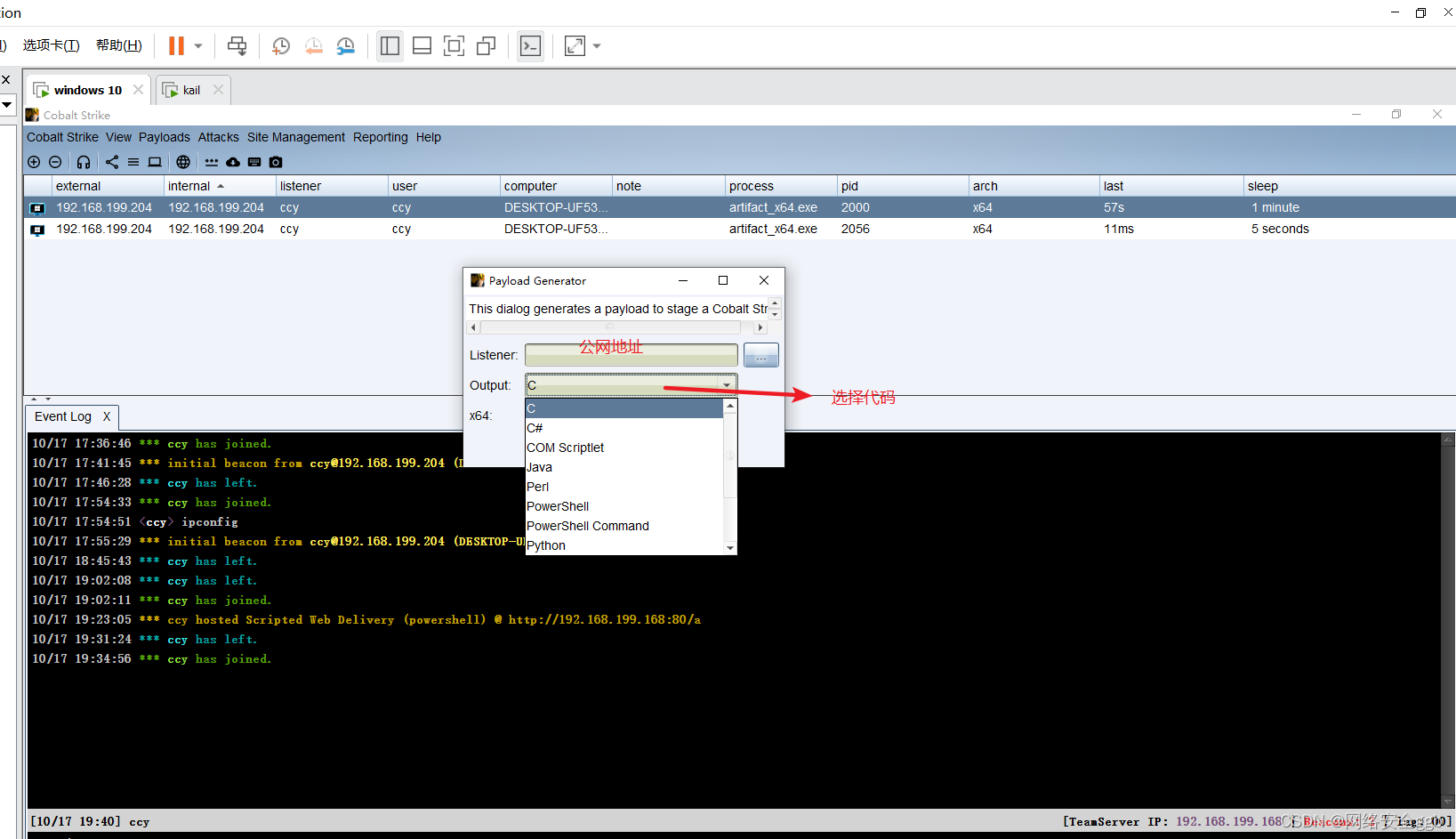1456x839 pixels.
Task: Click the connect to team server icon
Action: 34,162
